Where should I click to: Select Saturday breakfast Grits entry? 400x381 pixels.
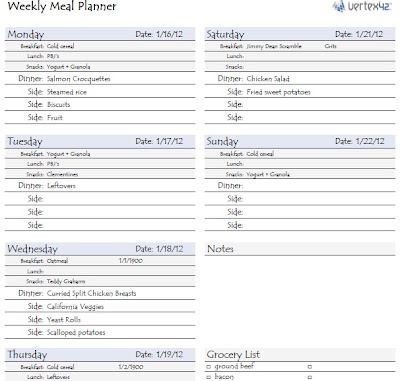click(x=330, y=46)
